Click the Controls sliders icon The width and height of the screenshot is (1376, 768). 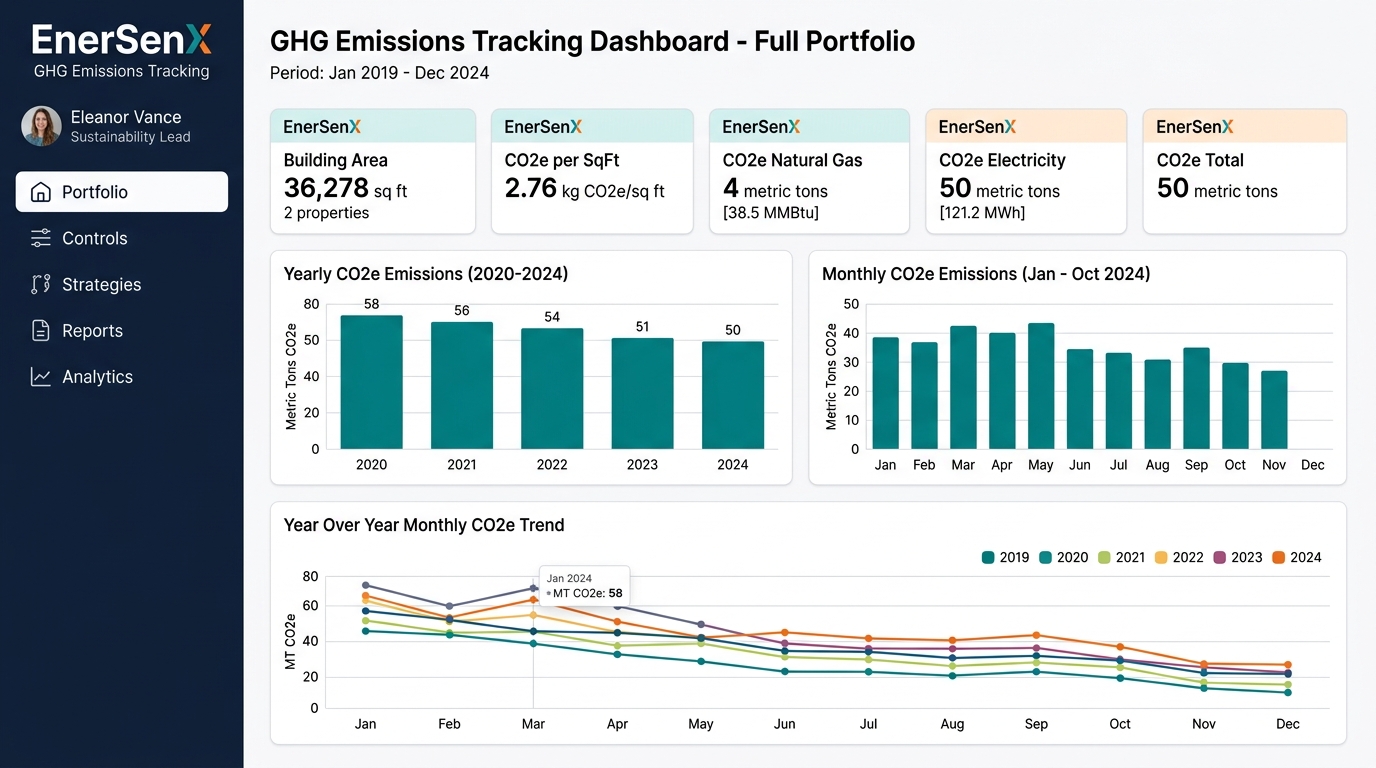click(x=40, y=238)
